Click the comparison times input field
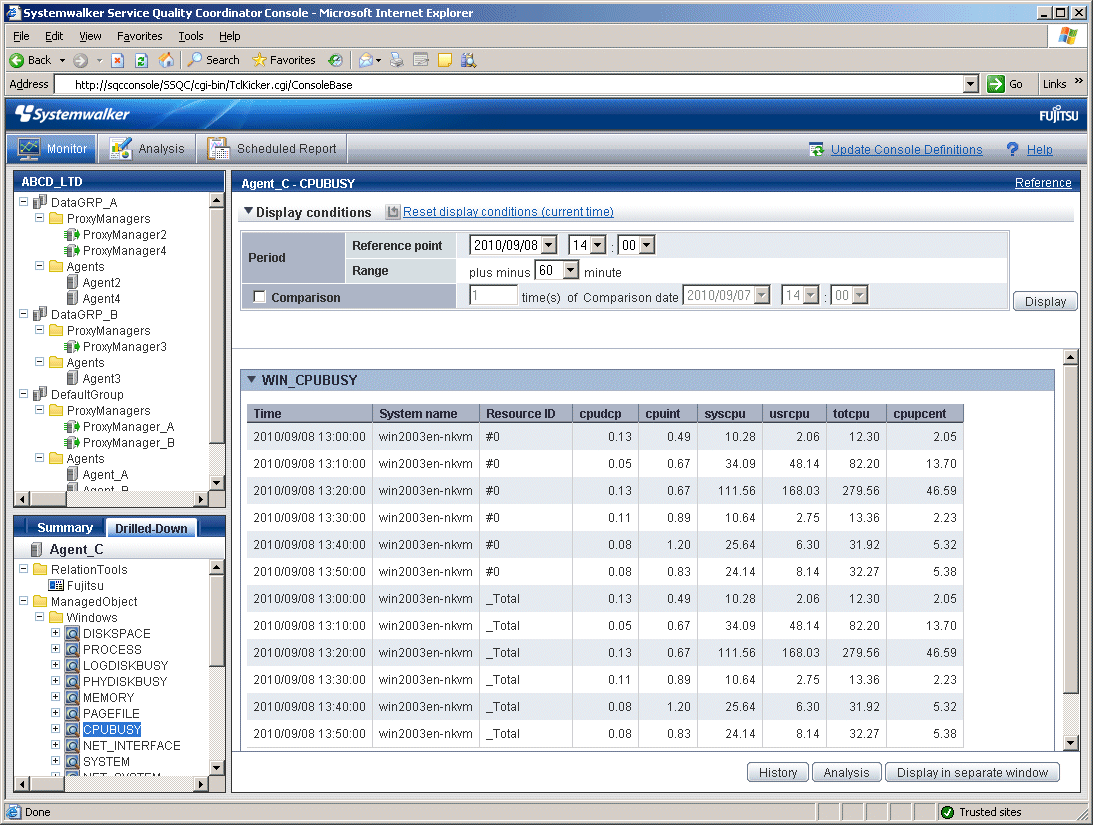Image resolution: width=1093 pixels, height=825 pixels. coord(493,295)
